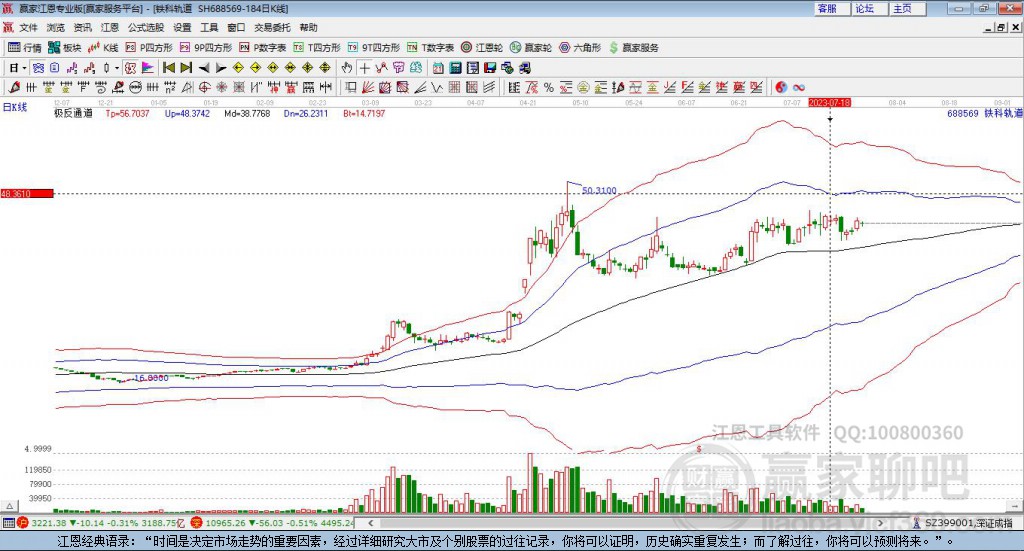Image resolution: width=1024 pixels, height=551 pixels.
Task: Click the black left arrow step icon
Action: 204,68
